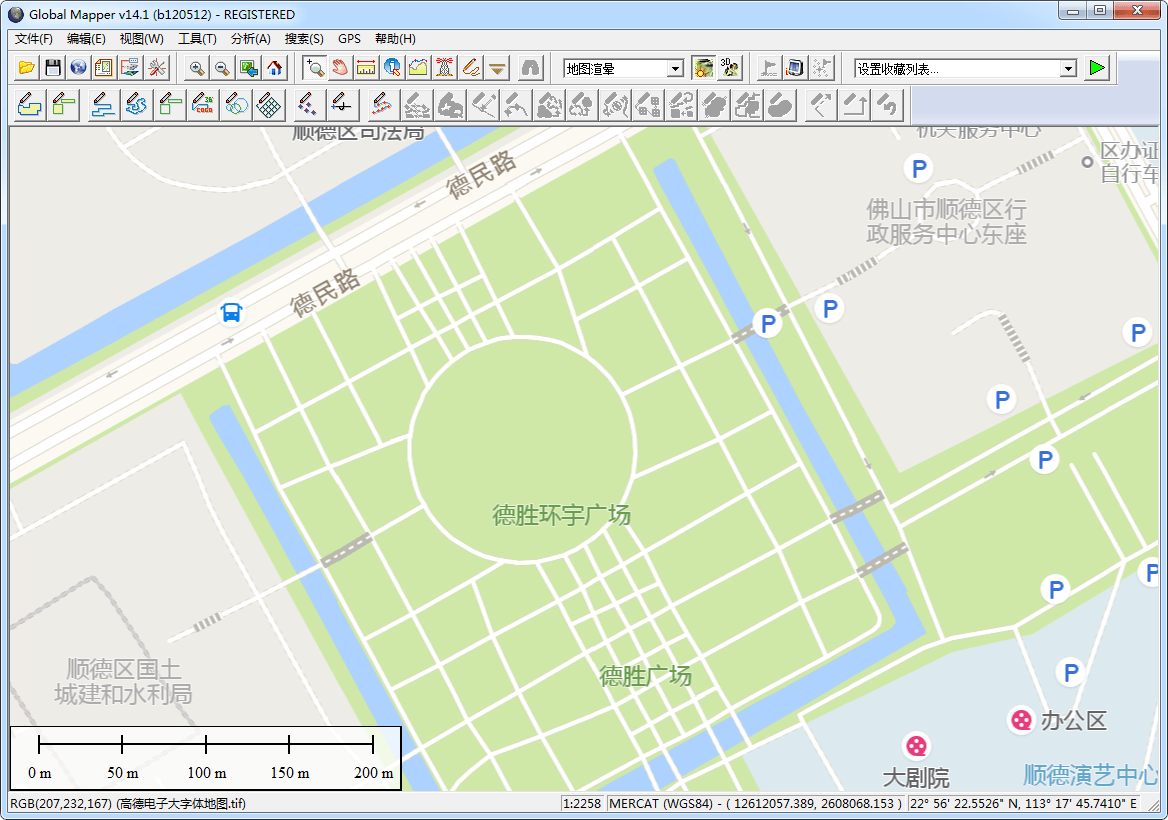Open Configuration wrench and screwdriver icon
The height and width of the screenshot is (820, 1168).
click(x=156, y=69)
